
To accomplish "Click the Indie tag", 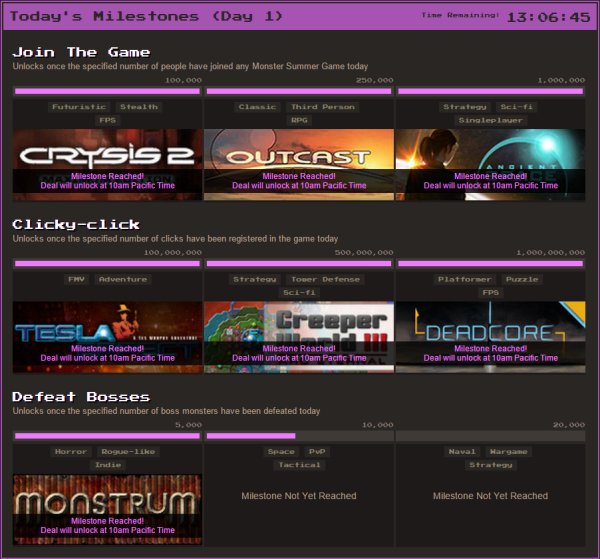I will click(x=108, y=465).
